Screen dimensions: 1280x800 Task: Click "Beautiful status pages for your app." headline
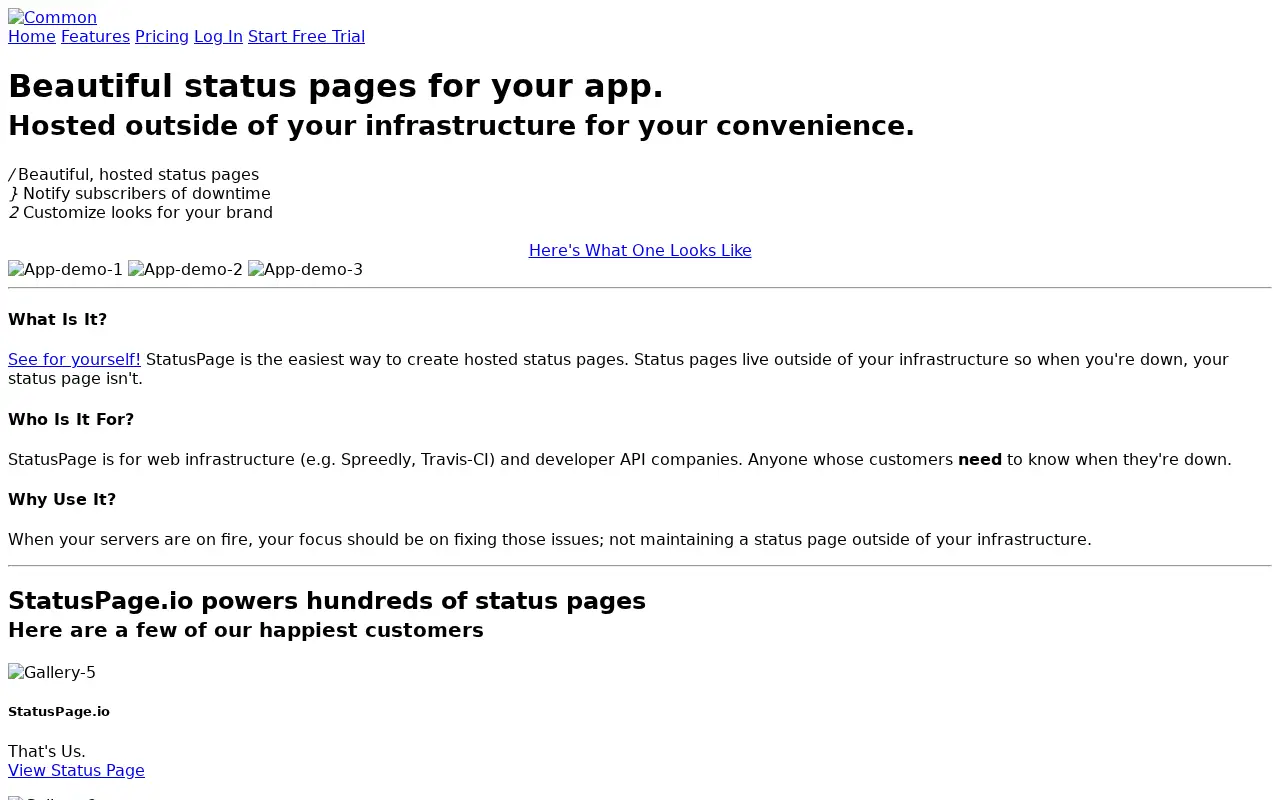[x=336, y=86]
